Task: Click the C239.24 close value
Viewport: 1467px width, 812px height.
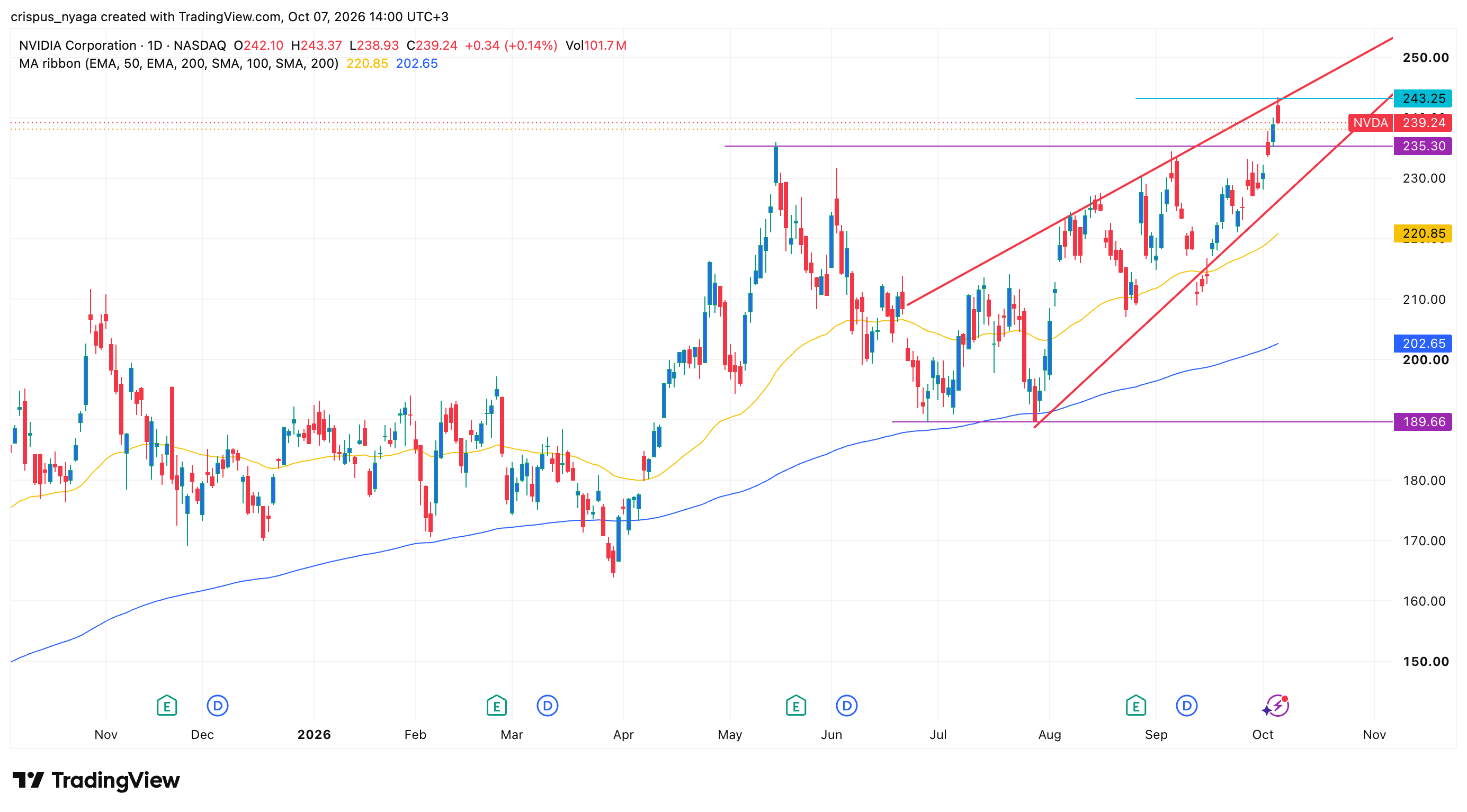Action: coord(432,45)
